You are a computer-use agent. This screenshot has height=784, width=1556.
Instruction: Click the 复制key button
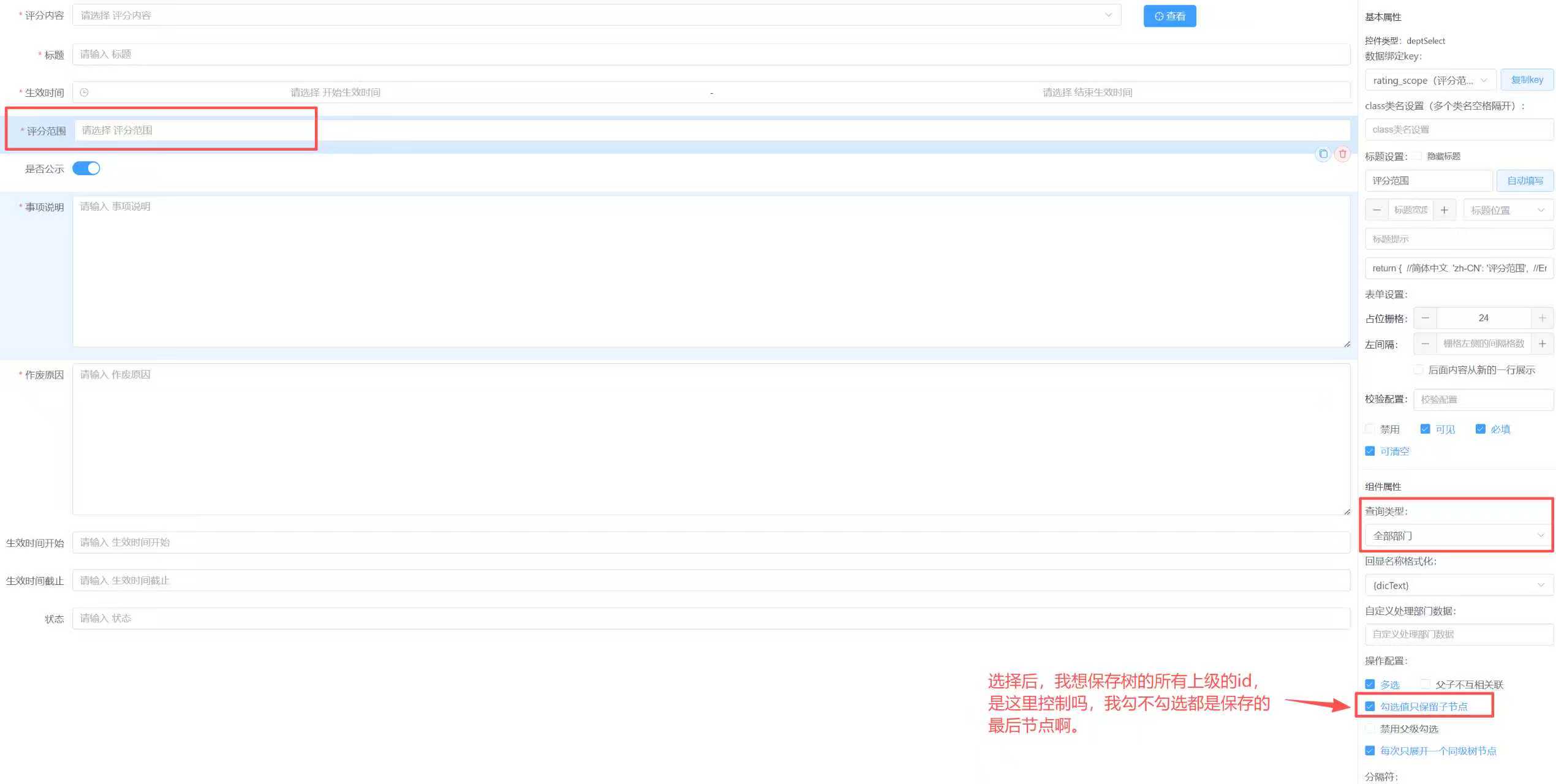(1527, 80)
